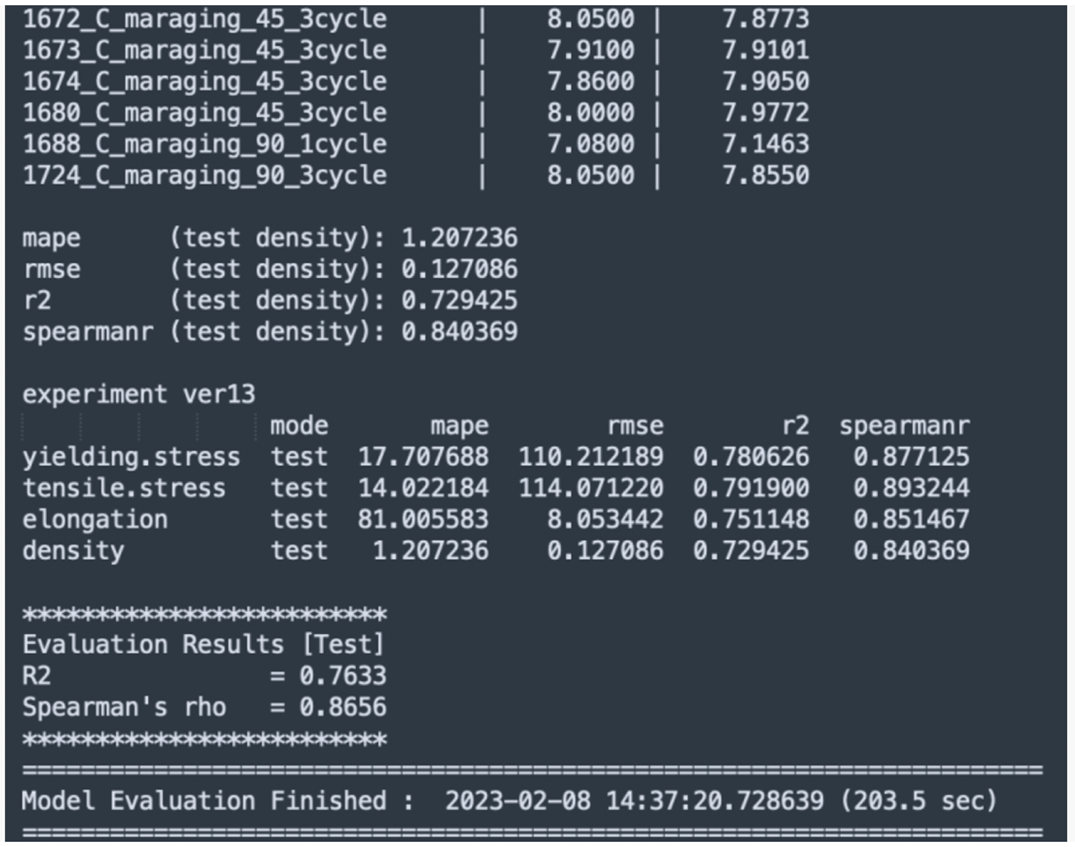Click the Evaluation Results [Test] heading
The width and height of the screenshot is (1075, 847).
(203, 645)
